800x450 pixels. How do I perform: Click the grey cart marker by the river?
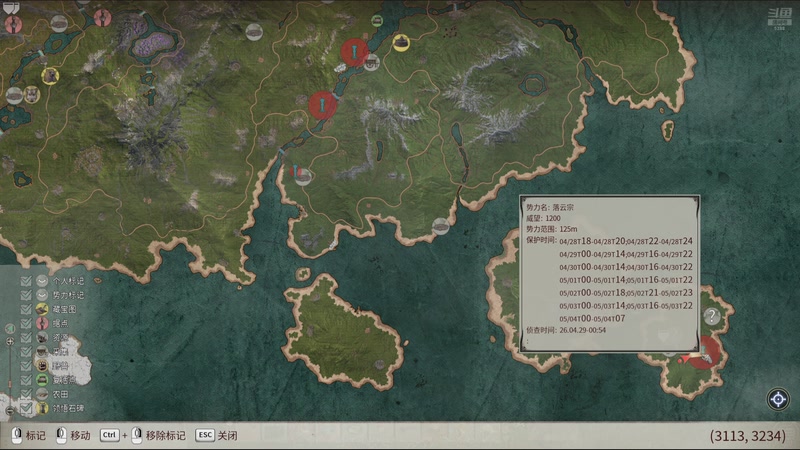point(371,63)
